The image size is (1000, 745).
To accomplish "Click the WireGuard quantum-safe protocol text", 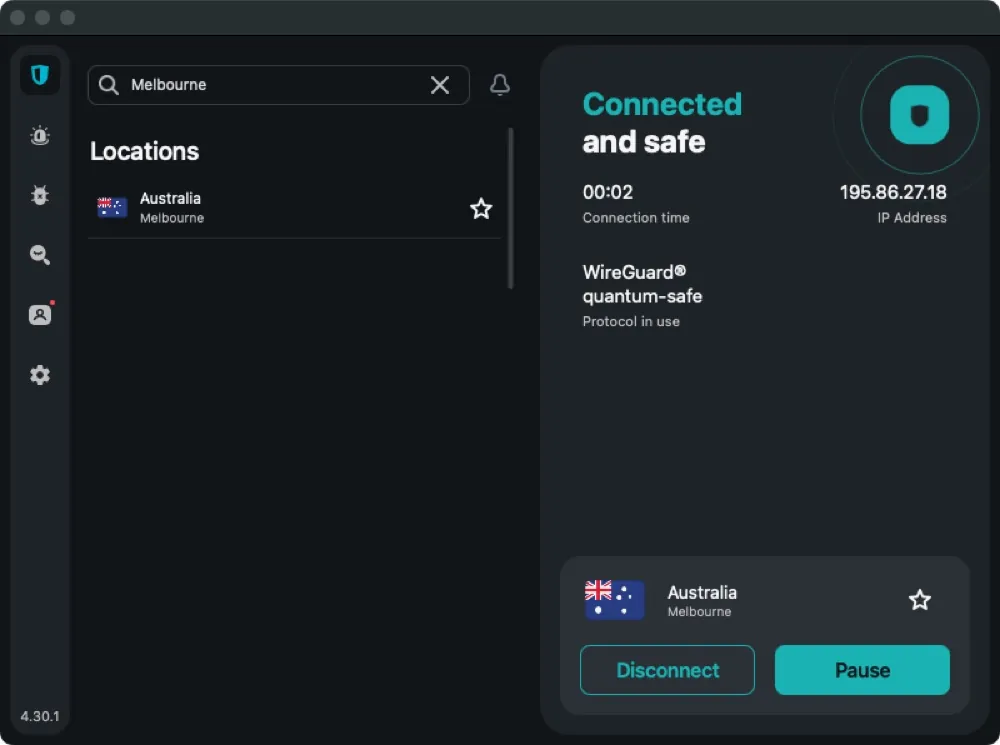I will click(642, 284).
